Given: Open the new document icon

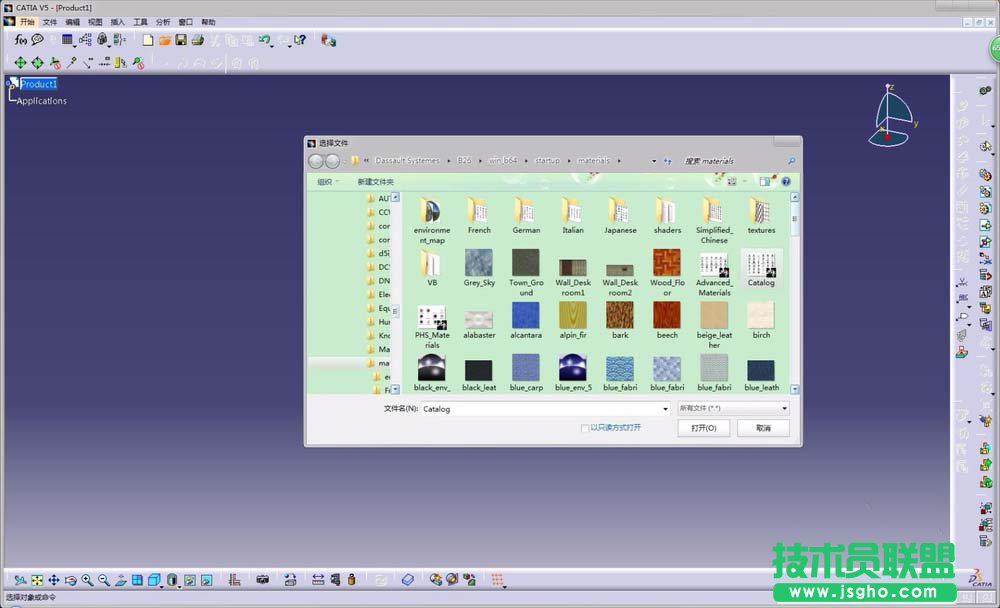Looking at the screenshot, I should pos(148,40).
